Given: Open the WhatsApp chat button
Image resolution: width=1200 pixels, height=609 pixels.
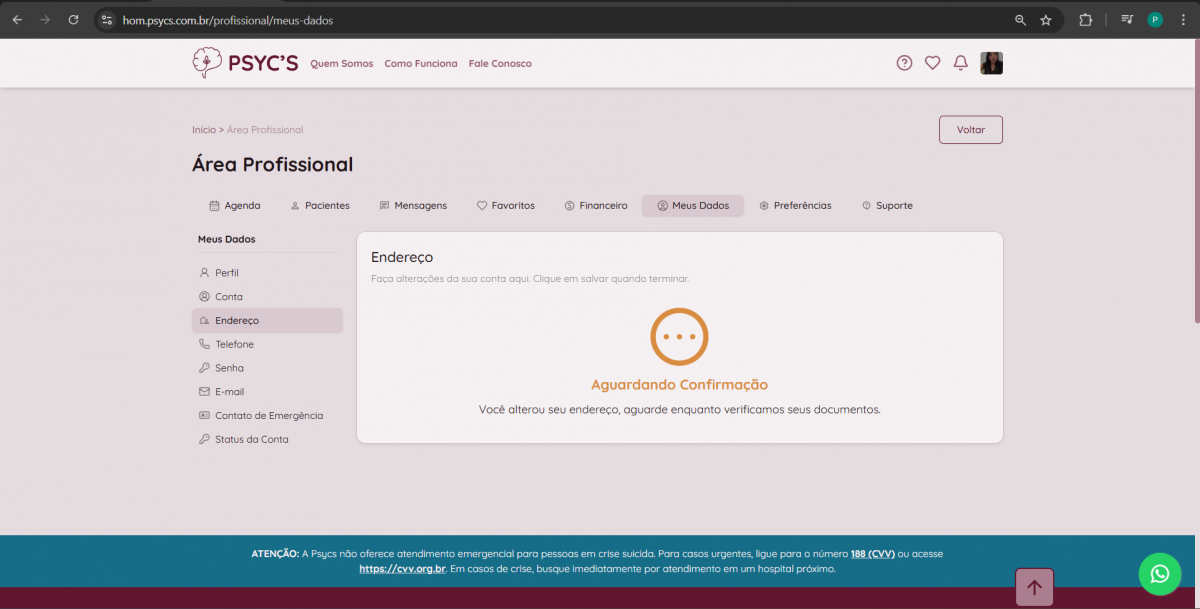Looking at the screenshot, I should 1159,574.
